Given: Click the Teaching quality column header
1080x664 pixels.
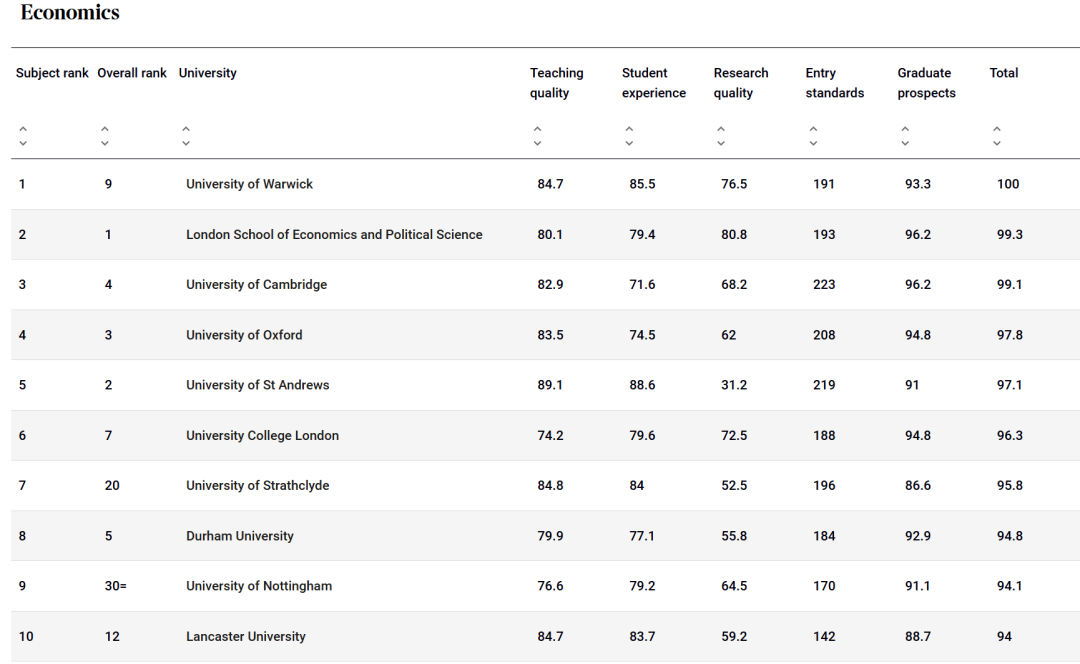Looking at the screenshot, I should tap(557, 83).
